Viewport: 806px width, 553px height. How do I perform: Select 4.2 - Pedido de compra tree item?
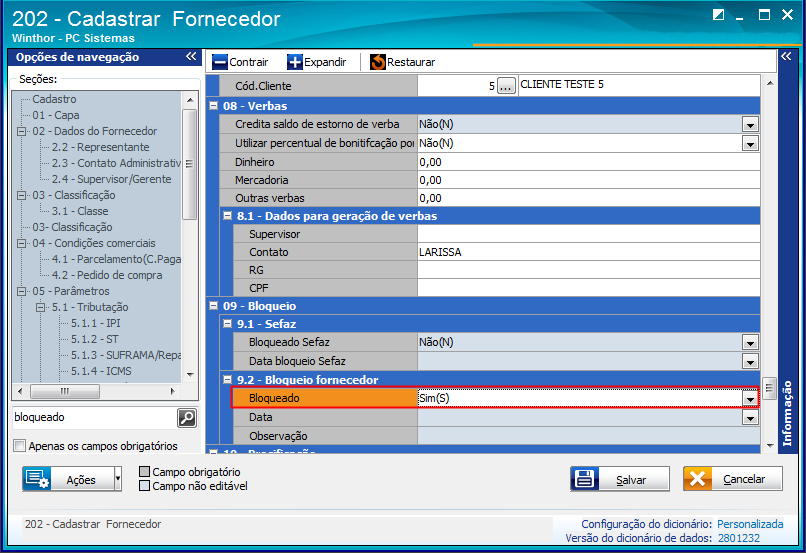[107, 275]
